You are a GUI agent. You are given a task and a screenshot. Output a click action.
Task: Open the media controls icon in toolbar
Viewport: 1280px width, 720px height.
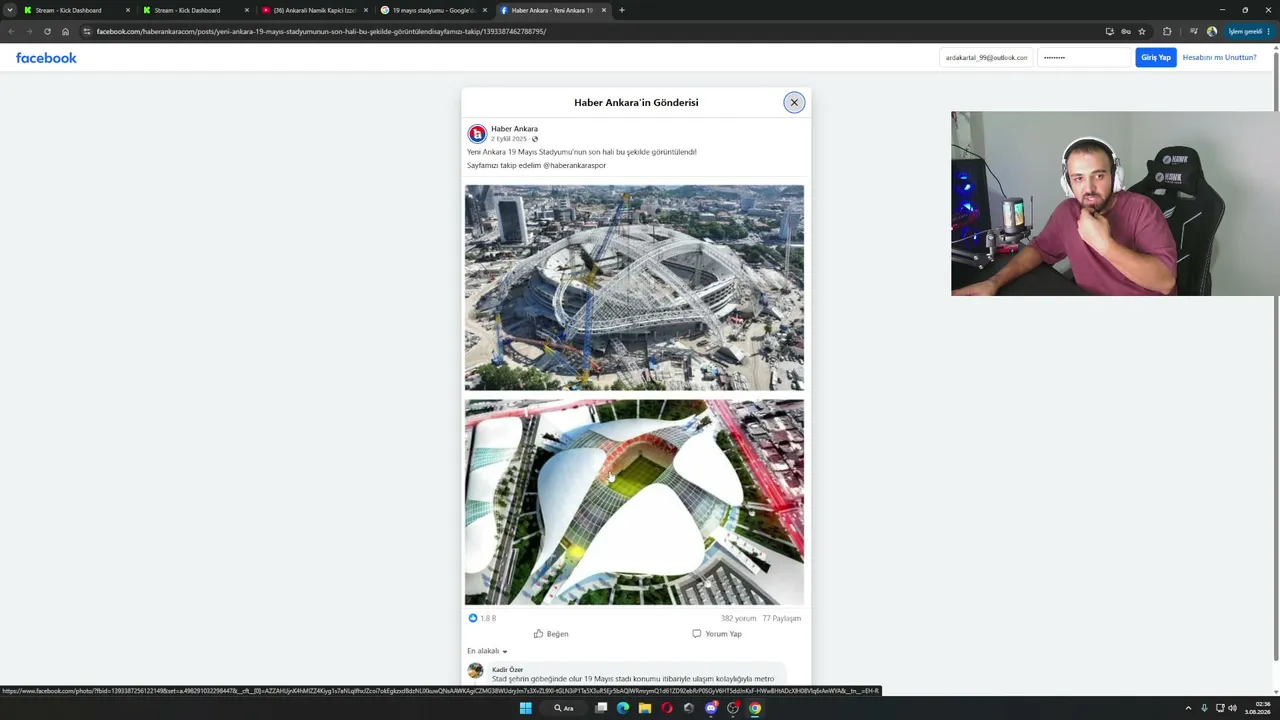coord(1193,31)
